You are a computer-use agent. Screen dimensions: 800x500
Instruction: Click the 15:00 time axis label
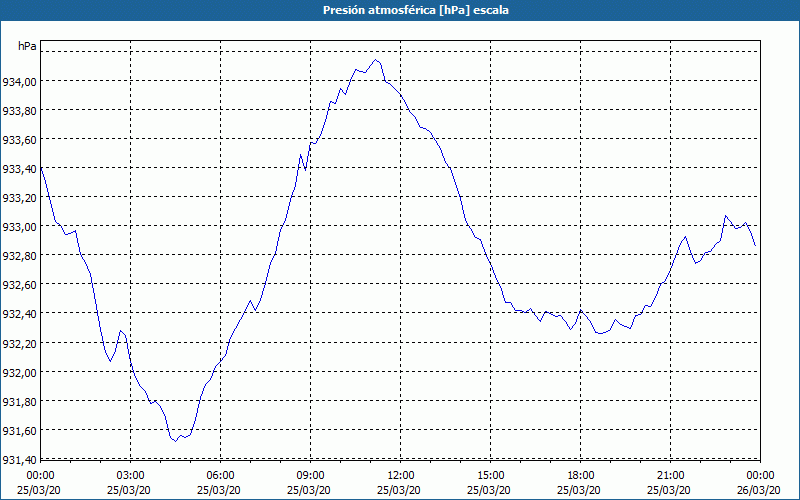[490, 476]
